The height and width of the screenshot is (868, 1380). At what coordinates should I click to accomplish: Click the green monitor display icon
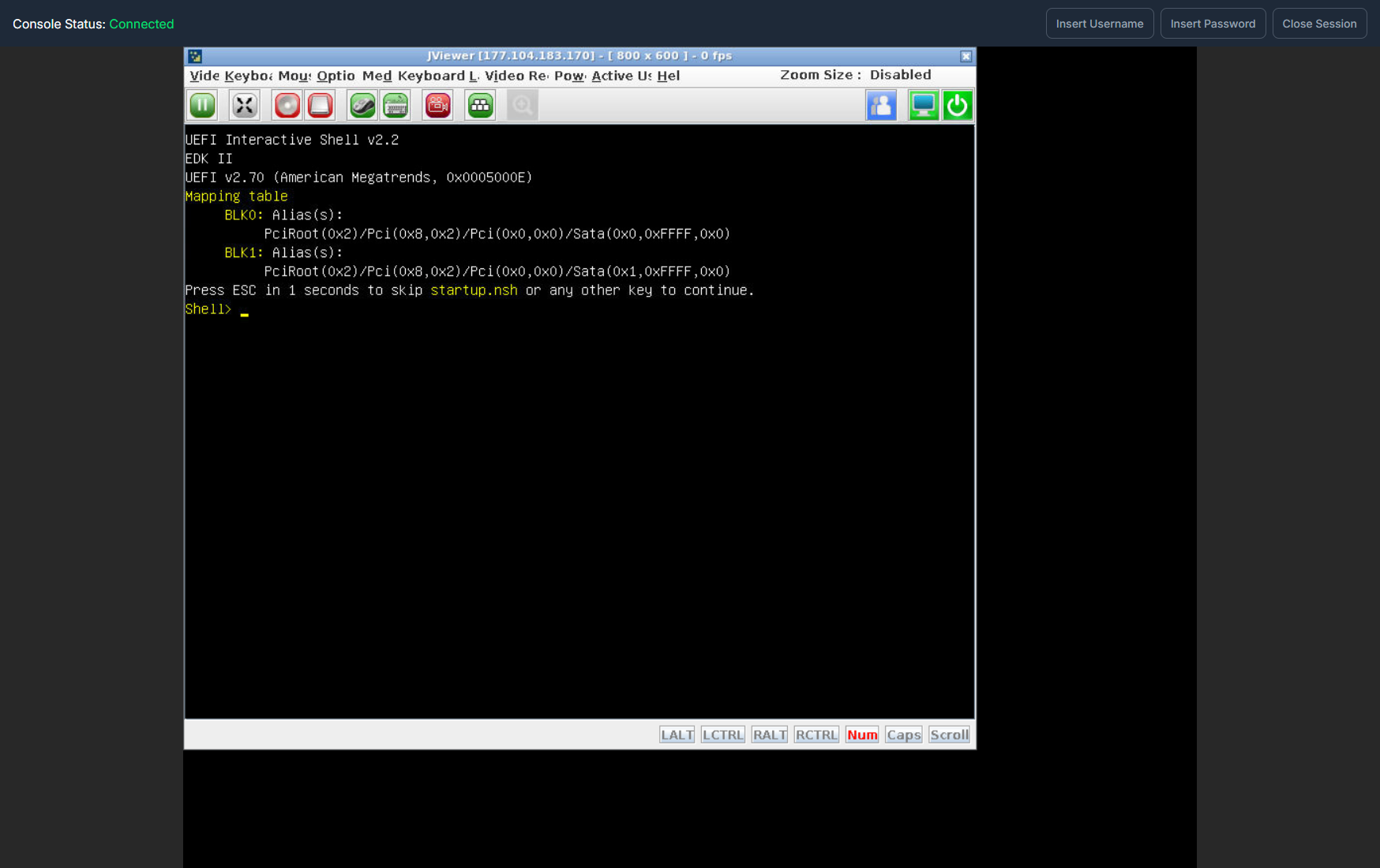point(923,105)
